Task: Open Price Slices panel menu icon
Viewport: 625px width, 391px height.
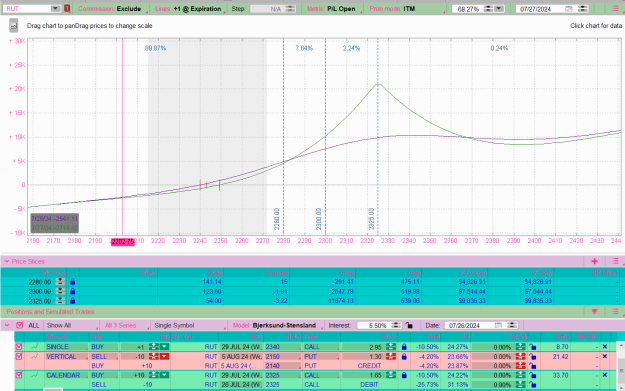Action: 615,261
